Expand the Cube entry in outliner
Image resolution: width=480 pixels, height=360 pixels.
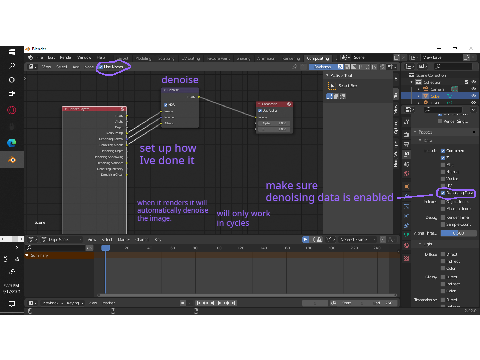point(419,96)
